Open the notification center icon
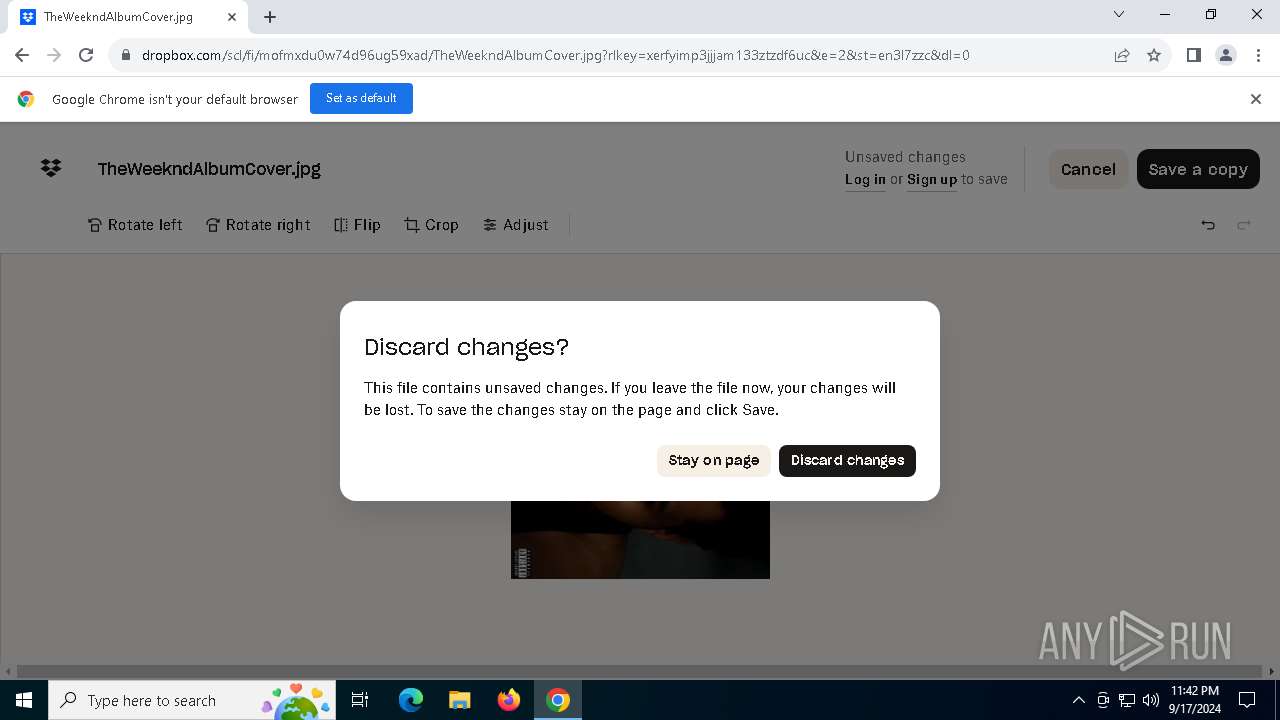The height and width of the screenshot is (720, 1280). coord(1247,700)
